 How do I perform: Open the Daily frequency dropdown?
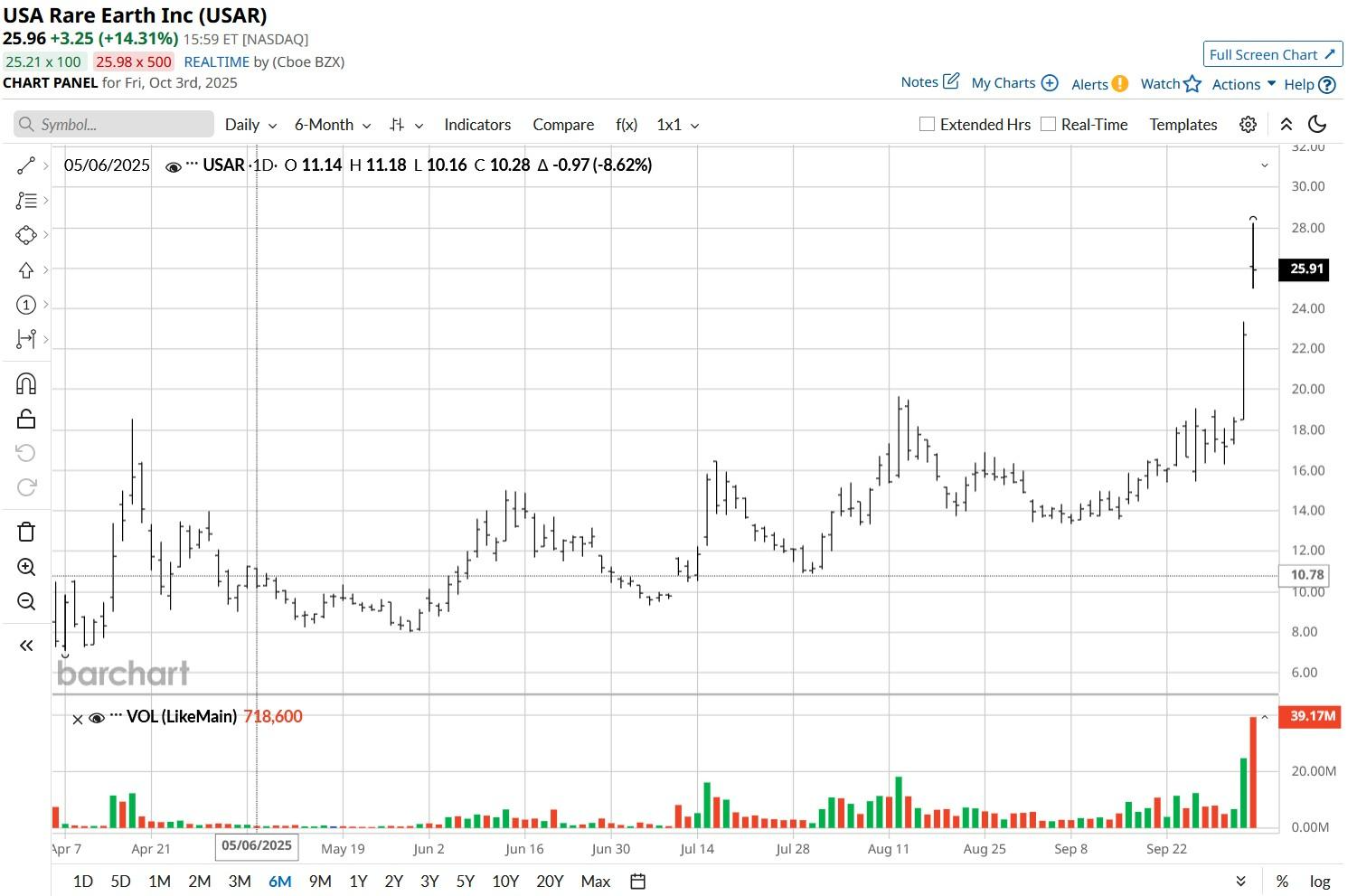(x=250, y=125)
